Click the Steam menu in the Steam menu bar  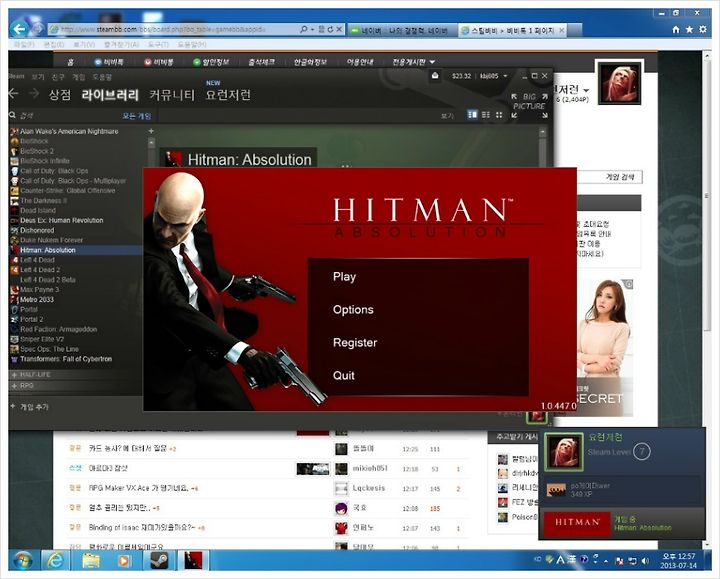(16, 76)
